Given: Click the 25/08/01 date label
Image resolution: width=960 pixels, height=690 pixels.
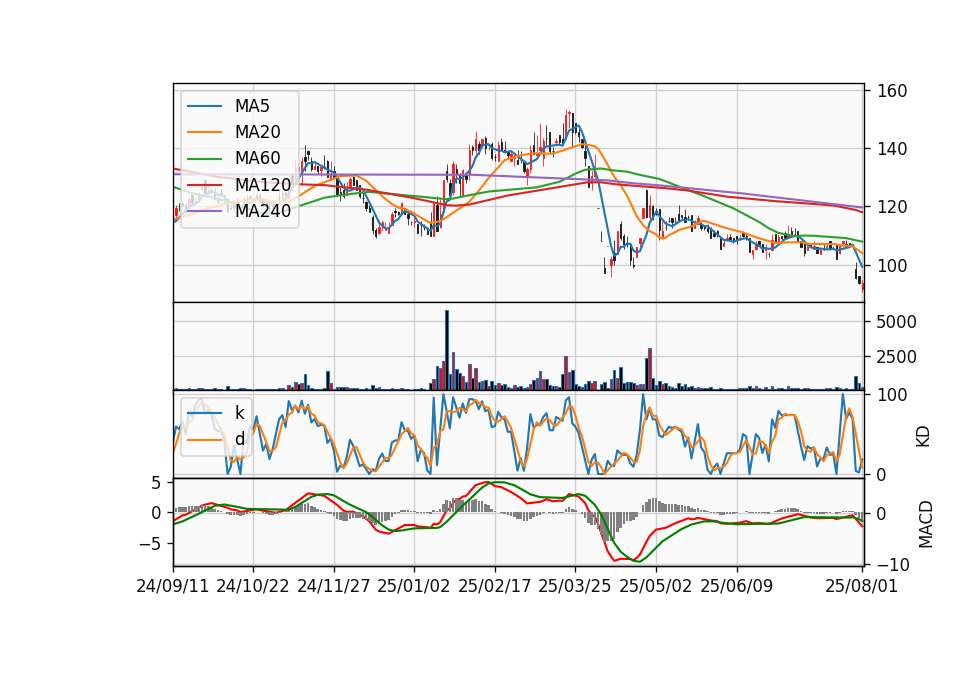Looking at the screenshot, I should point(861,586).
